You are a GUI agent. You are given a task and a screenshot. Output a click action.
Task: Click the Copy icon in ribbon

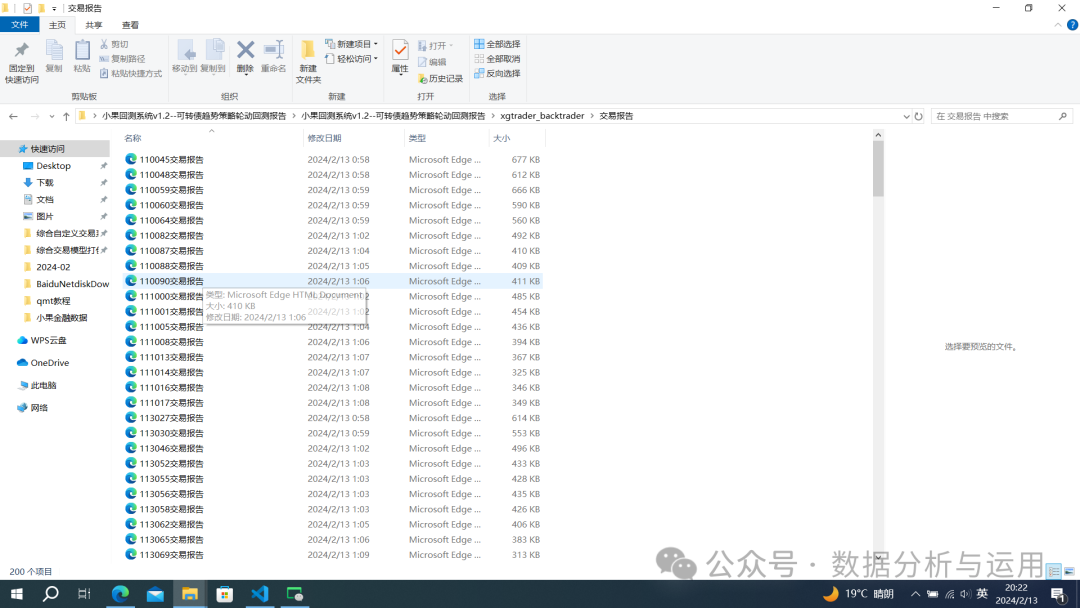pos(54,56)
